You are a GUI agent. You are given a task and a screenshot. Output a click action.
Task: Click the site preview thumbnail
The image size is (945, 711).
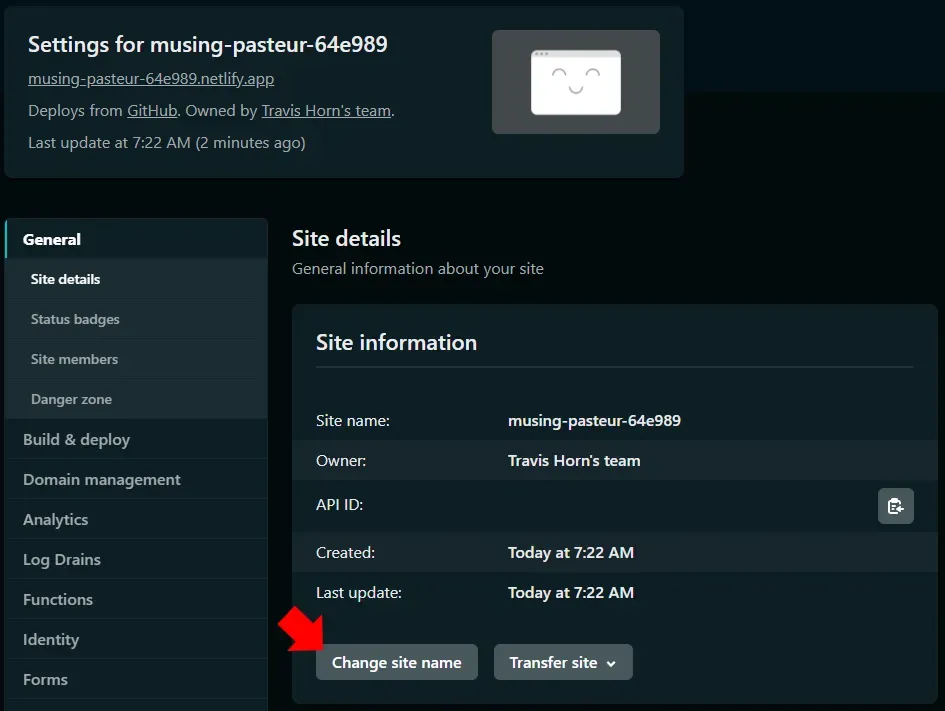pos(575,82)
